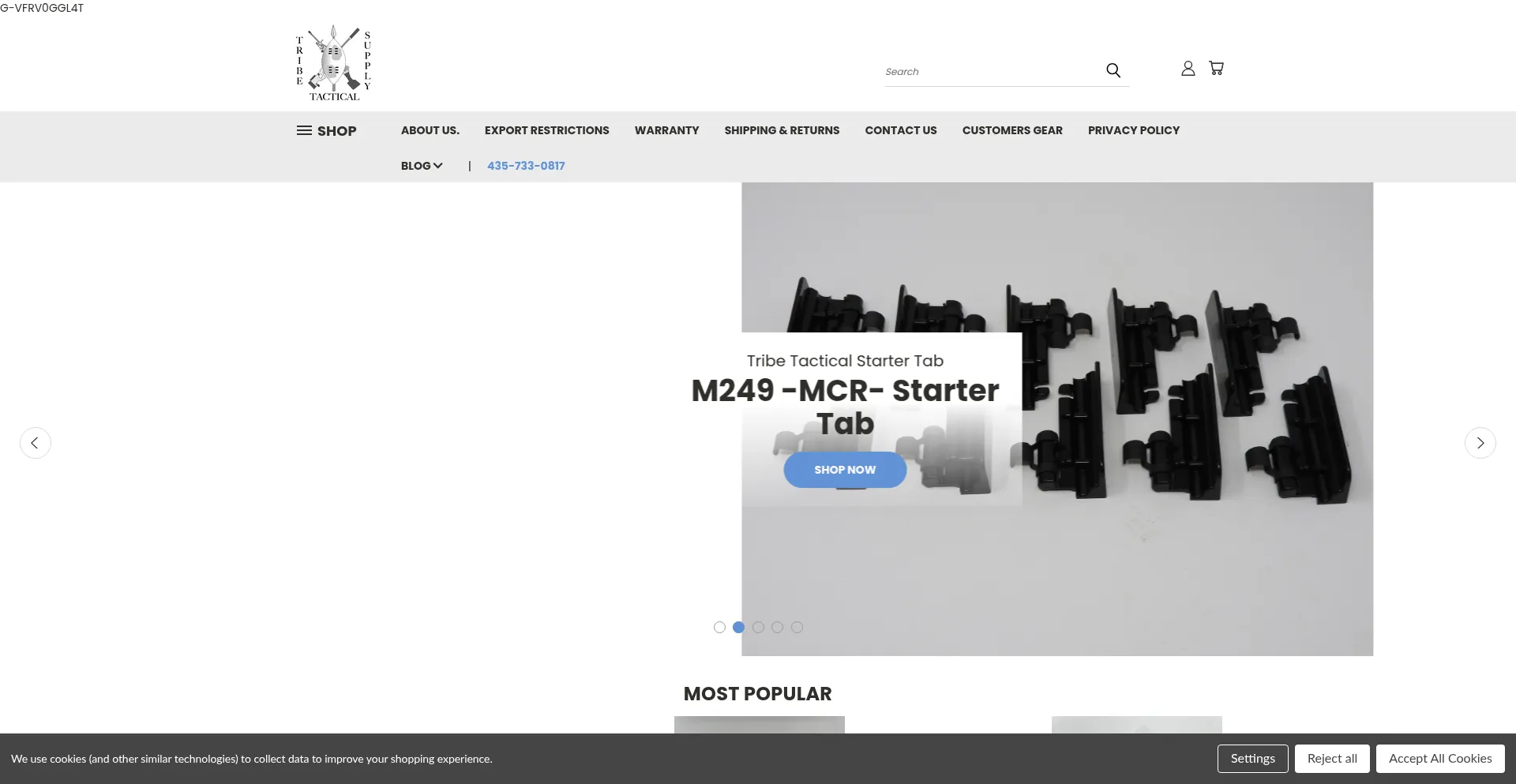Open the CONTACT US page
The height and width of the screenshot is (784, 1516).
901,130
